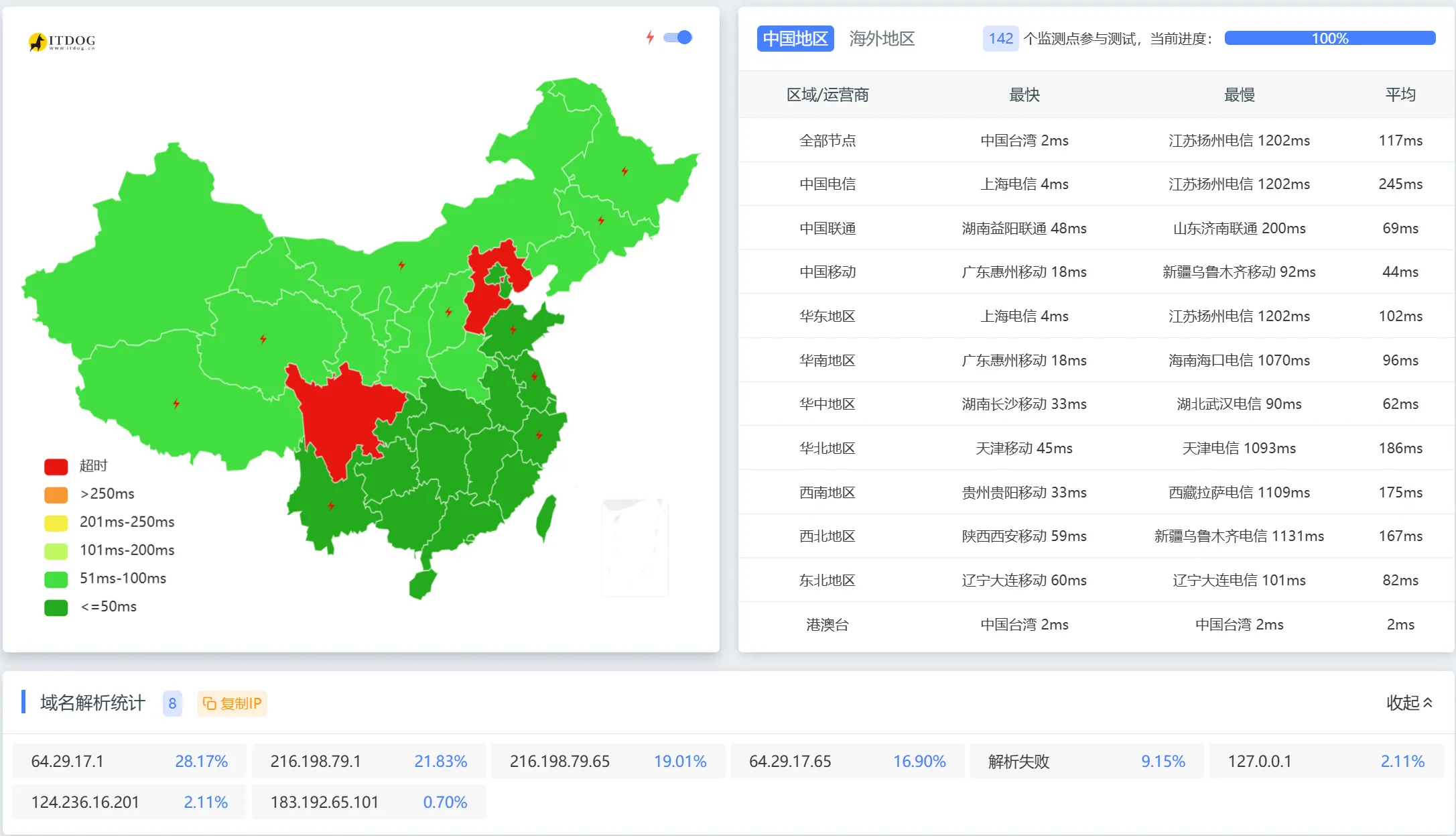The width and height of the screenshot is (1456, 836).
Task: Click the copy icon in 复制IP button
Action: 209,703
